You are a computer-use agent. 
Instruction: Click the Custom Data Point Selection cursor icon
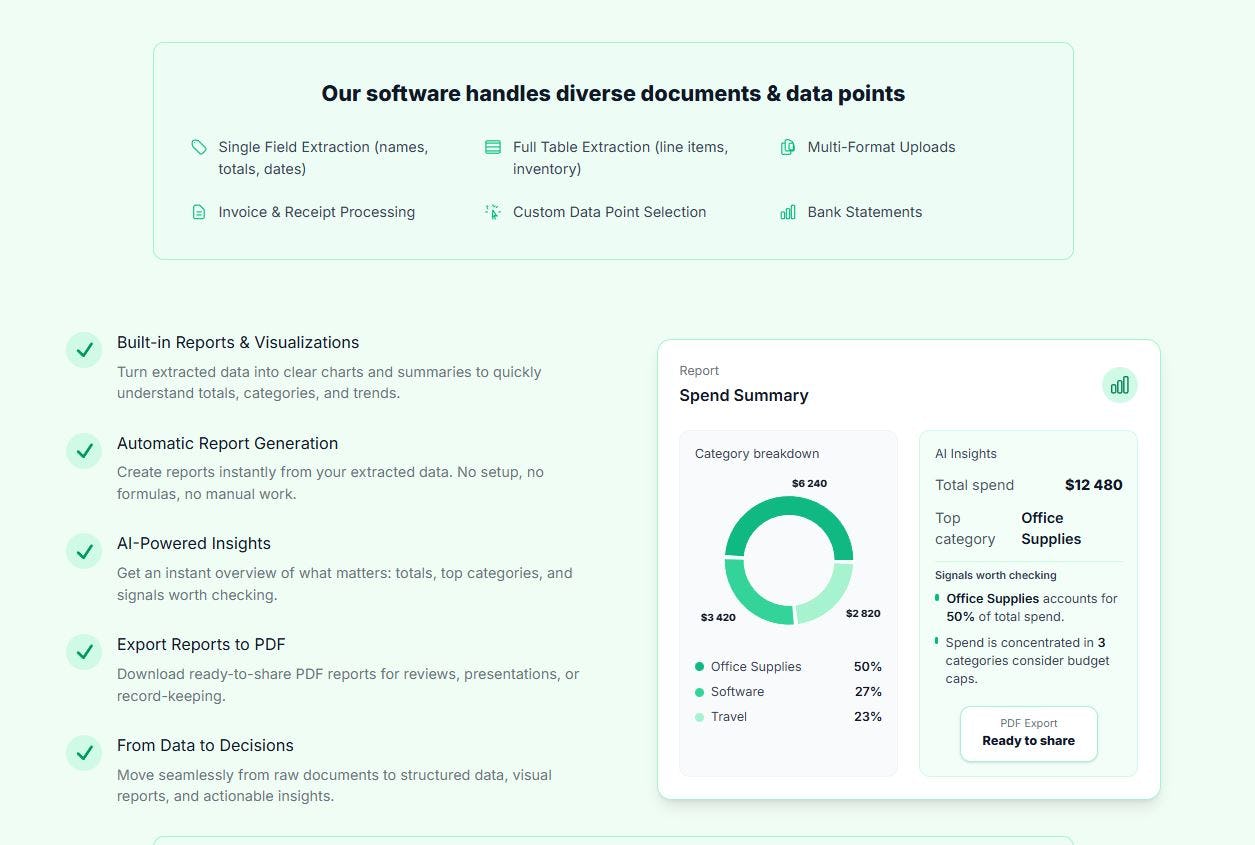(493, 211)
